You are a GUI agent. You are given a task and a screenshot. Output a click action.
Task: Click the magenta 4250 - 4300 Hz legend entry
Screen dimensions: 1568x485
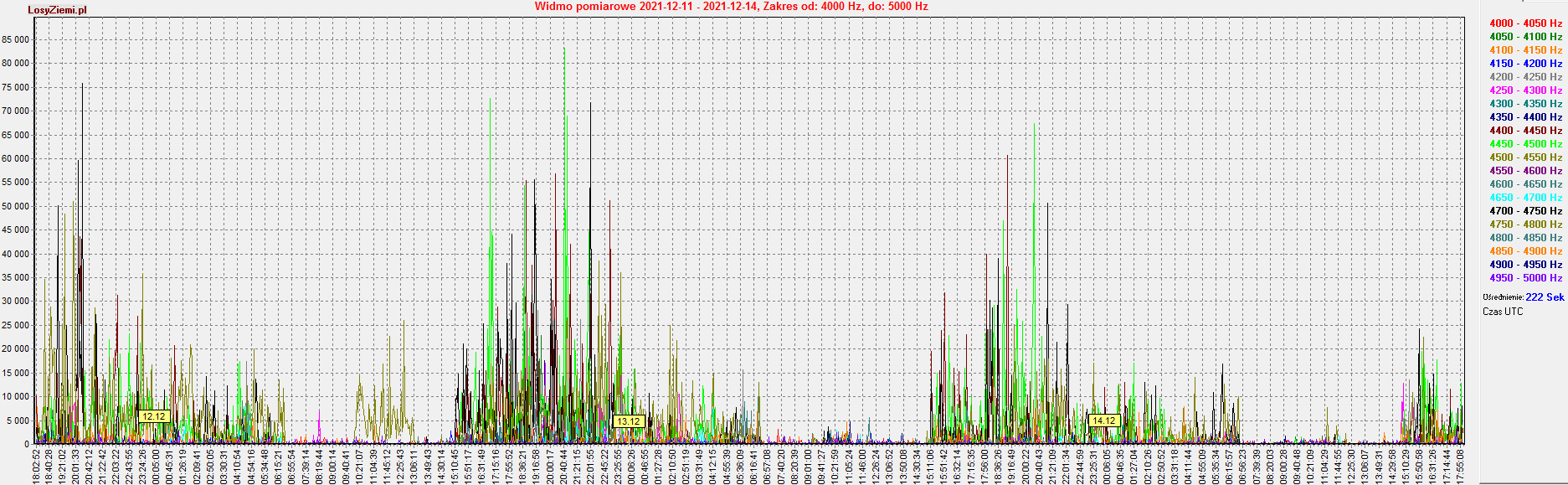coord(1525,90)
